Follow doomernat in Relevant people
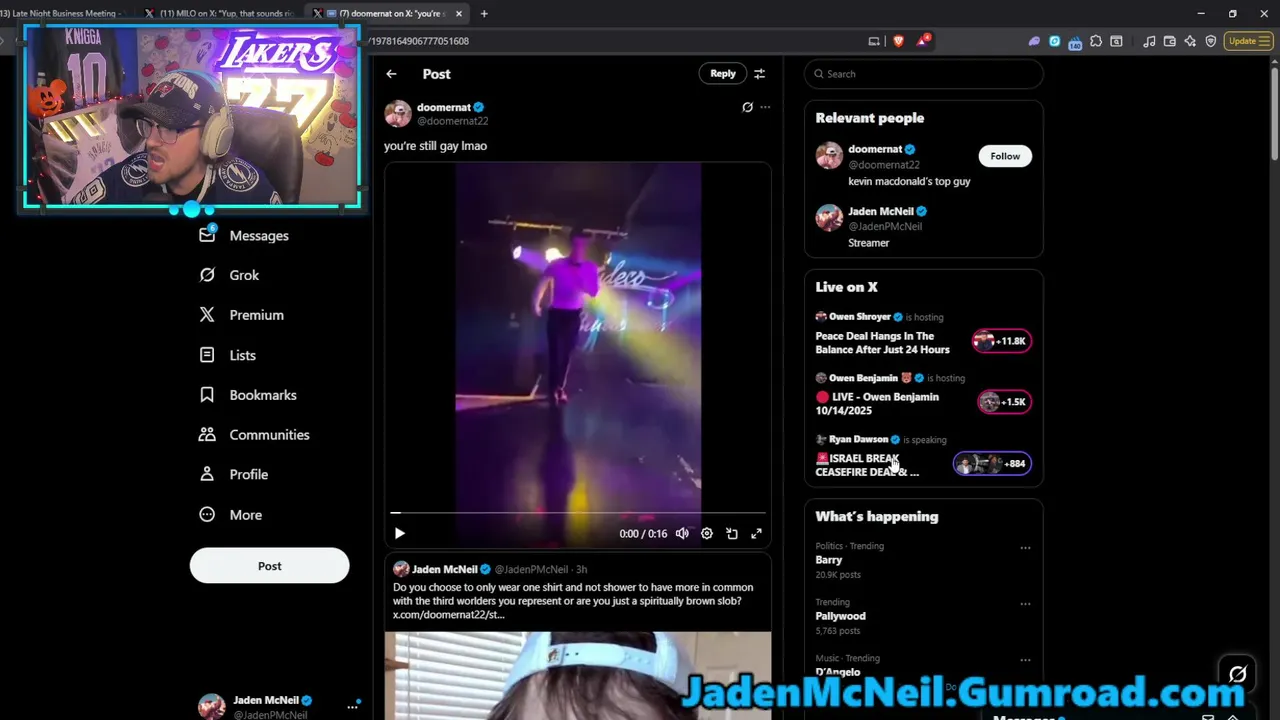The width and height of the screenshot is (1280, 720). point(1005,156)
